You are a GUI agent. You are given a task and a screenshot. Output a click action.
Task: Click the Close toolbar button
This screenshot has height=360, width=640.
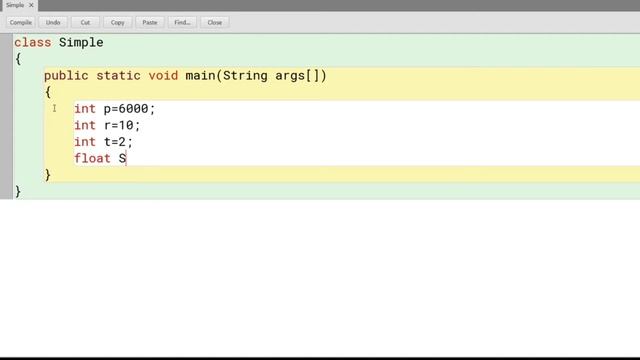point(215,22)
